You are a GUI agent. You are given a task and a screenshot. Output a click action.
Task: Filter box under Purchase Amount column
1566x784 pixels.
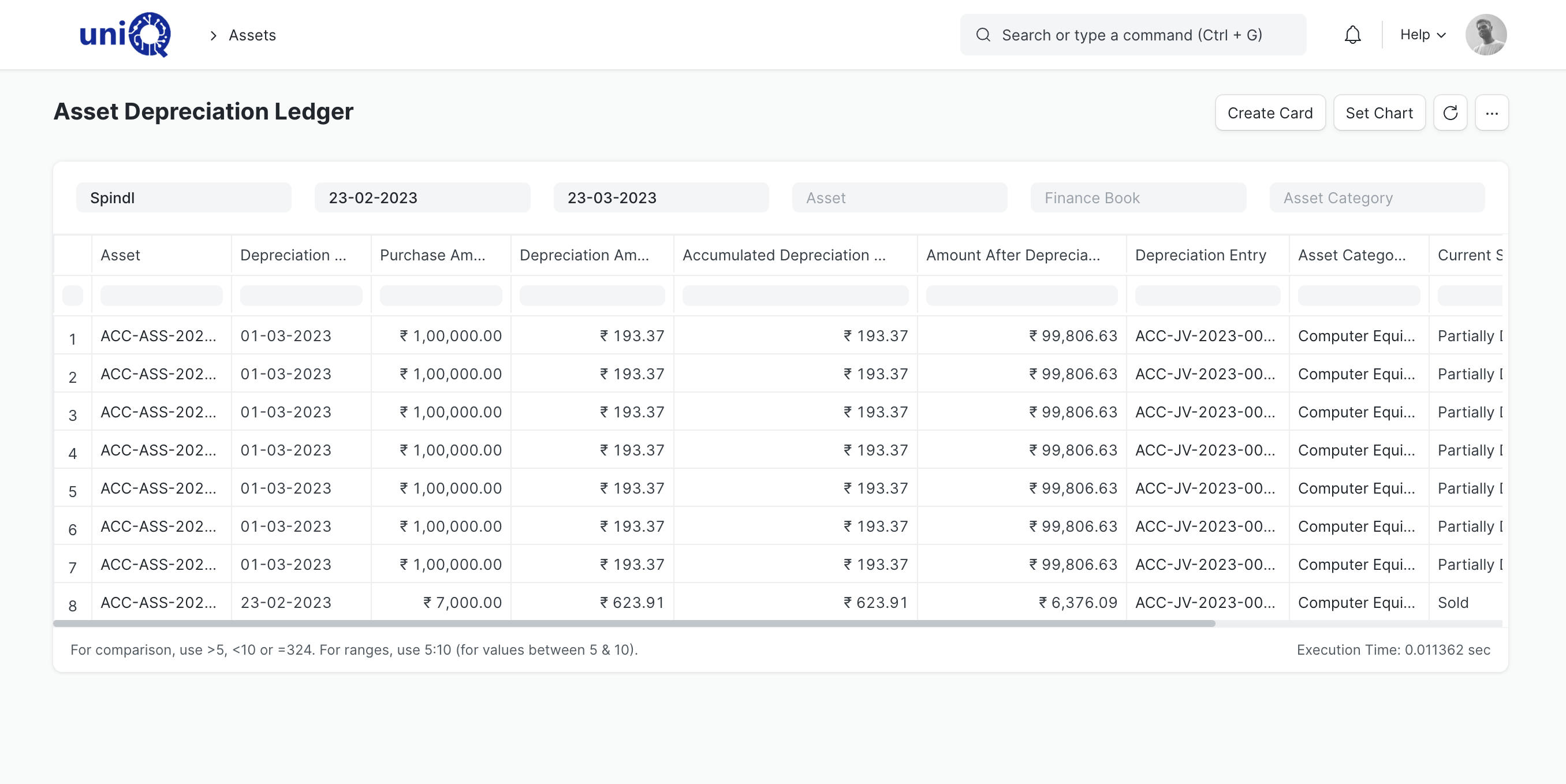point(441,296)
